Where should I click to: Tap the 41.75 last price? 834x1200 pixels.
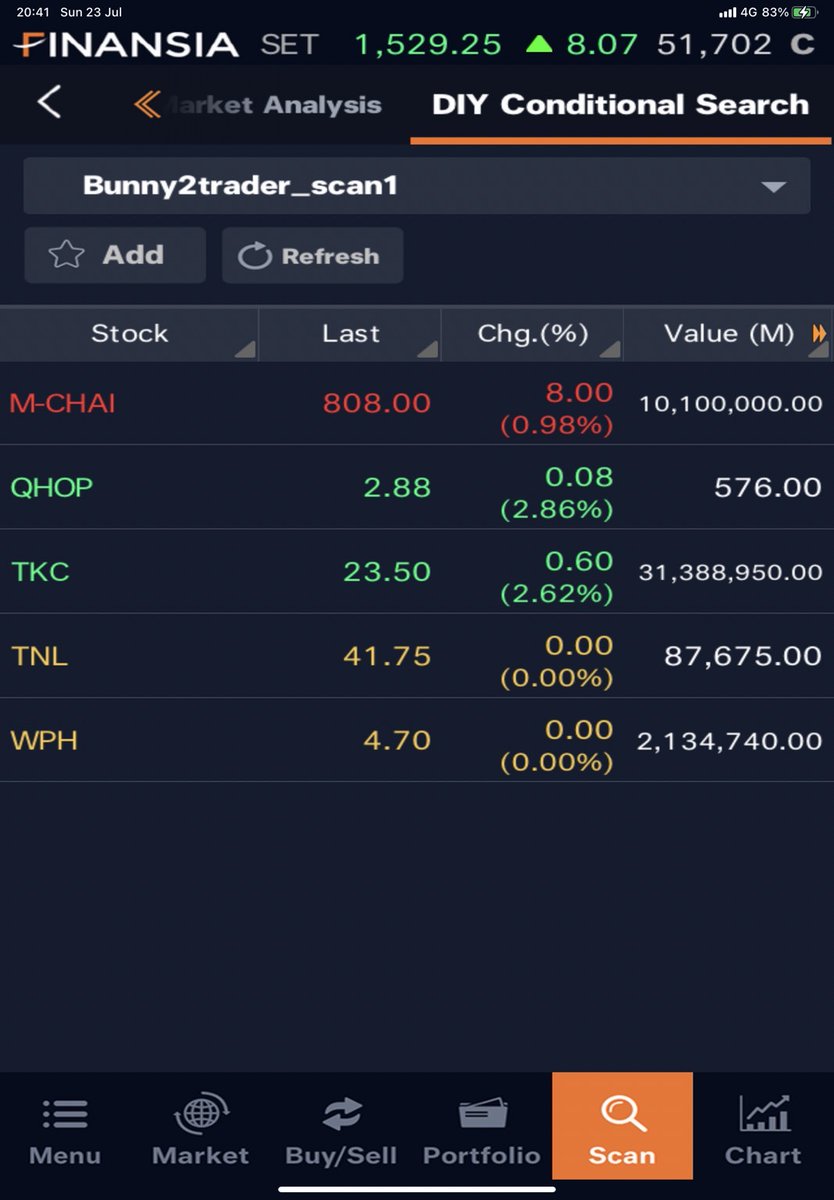(387, 656)
